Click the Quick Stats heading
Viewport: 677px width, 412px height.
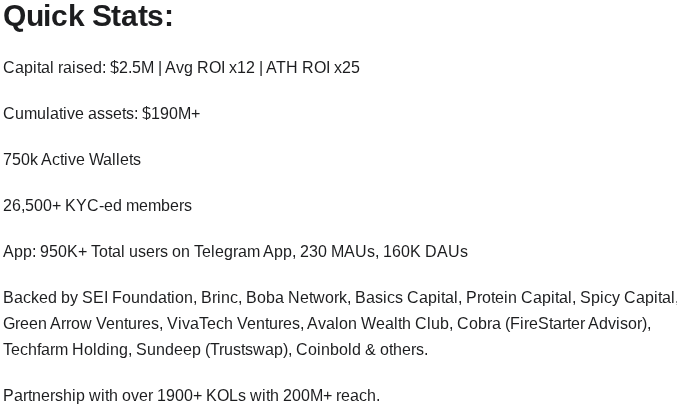88,16
